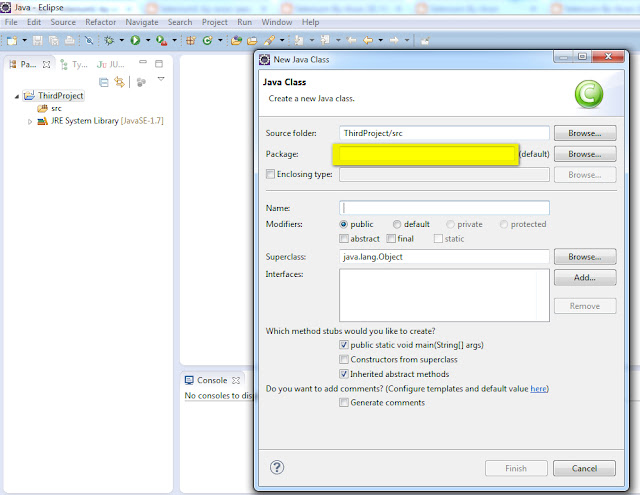640x495 pixels.
Task: Open the Source menu
Action: (x=63, y=22)
